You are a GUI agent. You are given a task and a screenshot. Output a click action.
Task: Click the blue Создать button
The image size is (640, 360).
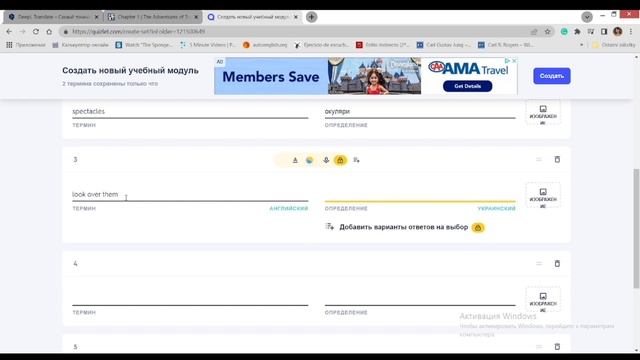[551, 76]
